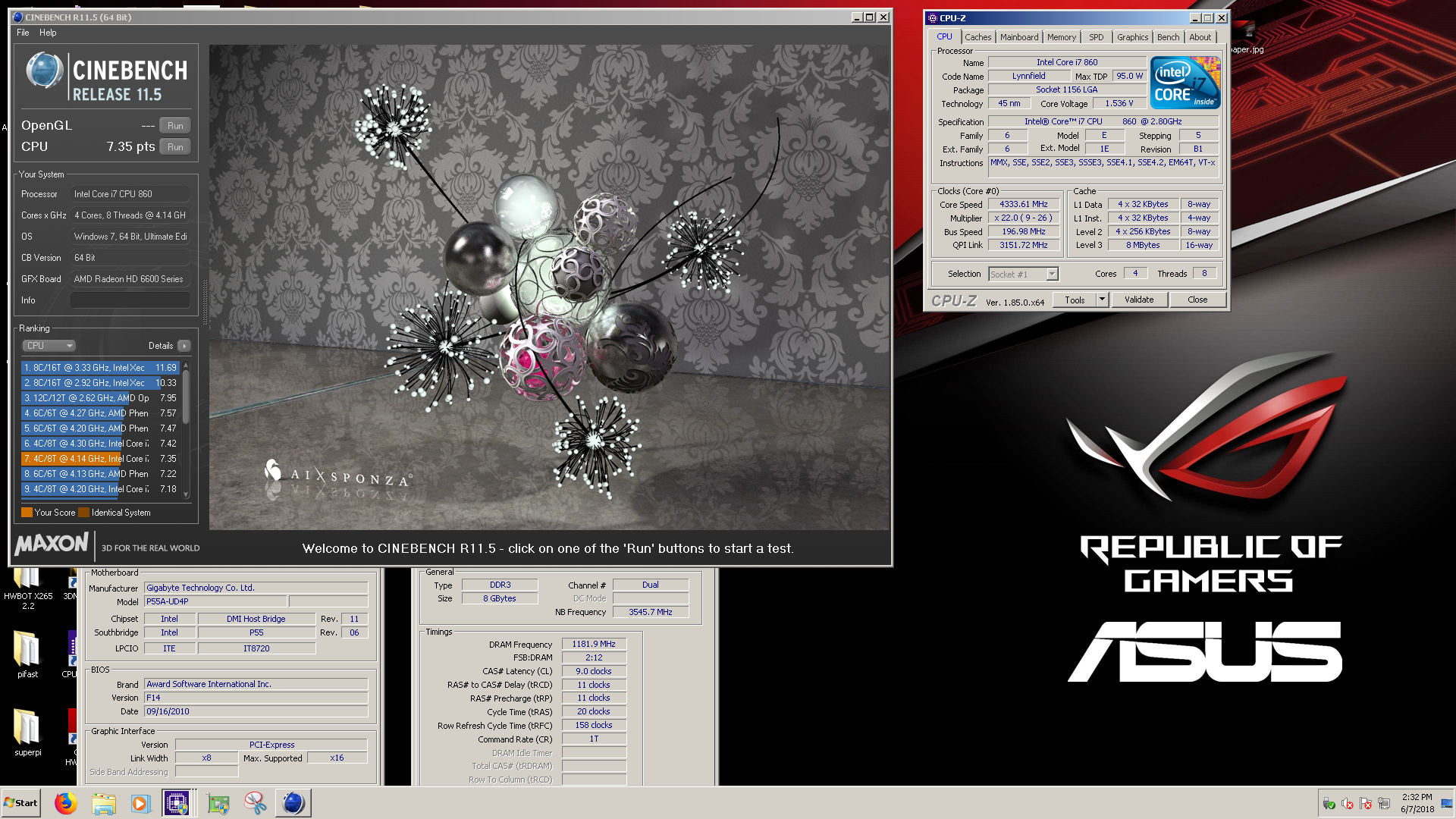The image size is (1456, 819).
Task: Click the Identical System brown color swatch
Action: 83,513
